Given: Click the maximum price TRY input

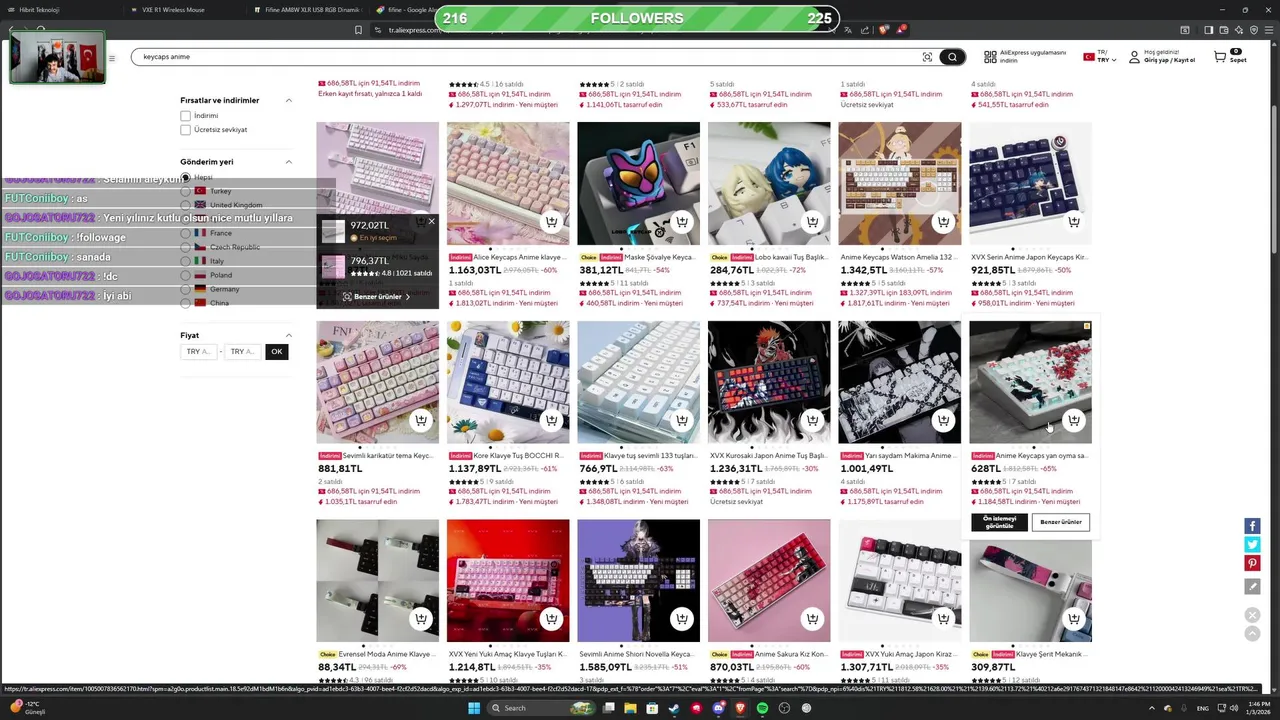Looking at the screenshot, I should tap(243, 352).
